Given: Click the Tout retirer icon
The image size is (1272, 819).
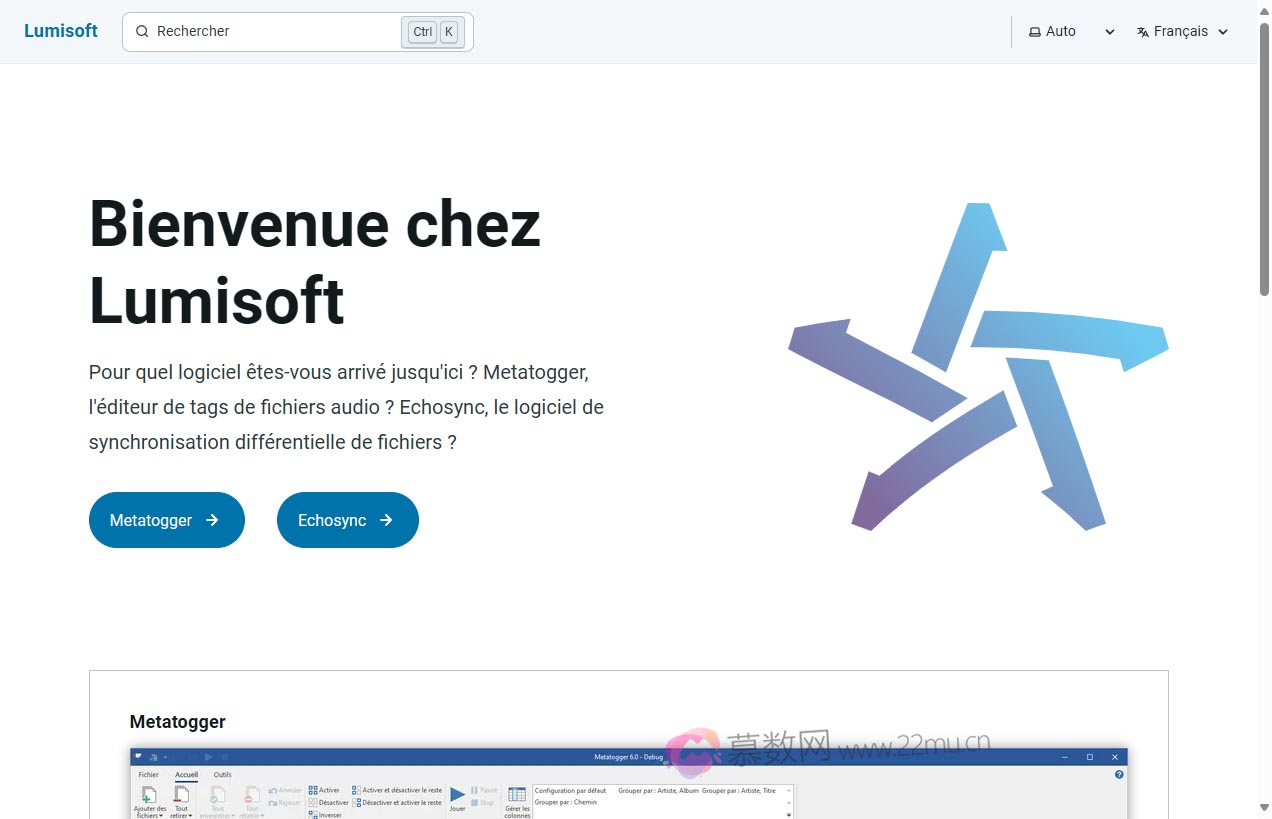Looking at the screenshot, I should (181, 796).
